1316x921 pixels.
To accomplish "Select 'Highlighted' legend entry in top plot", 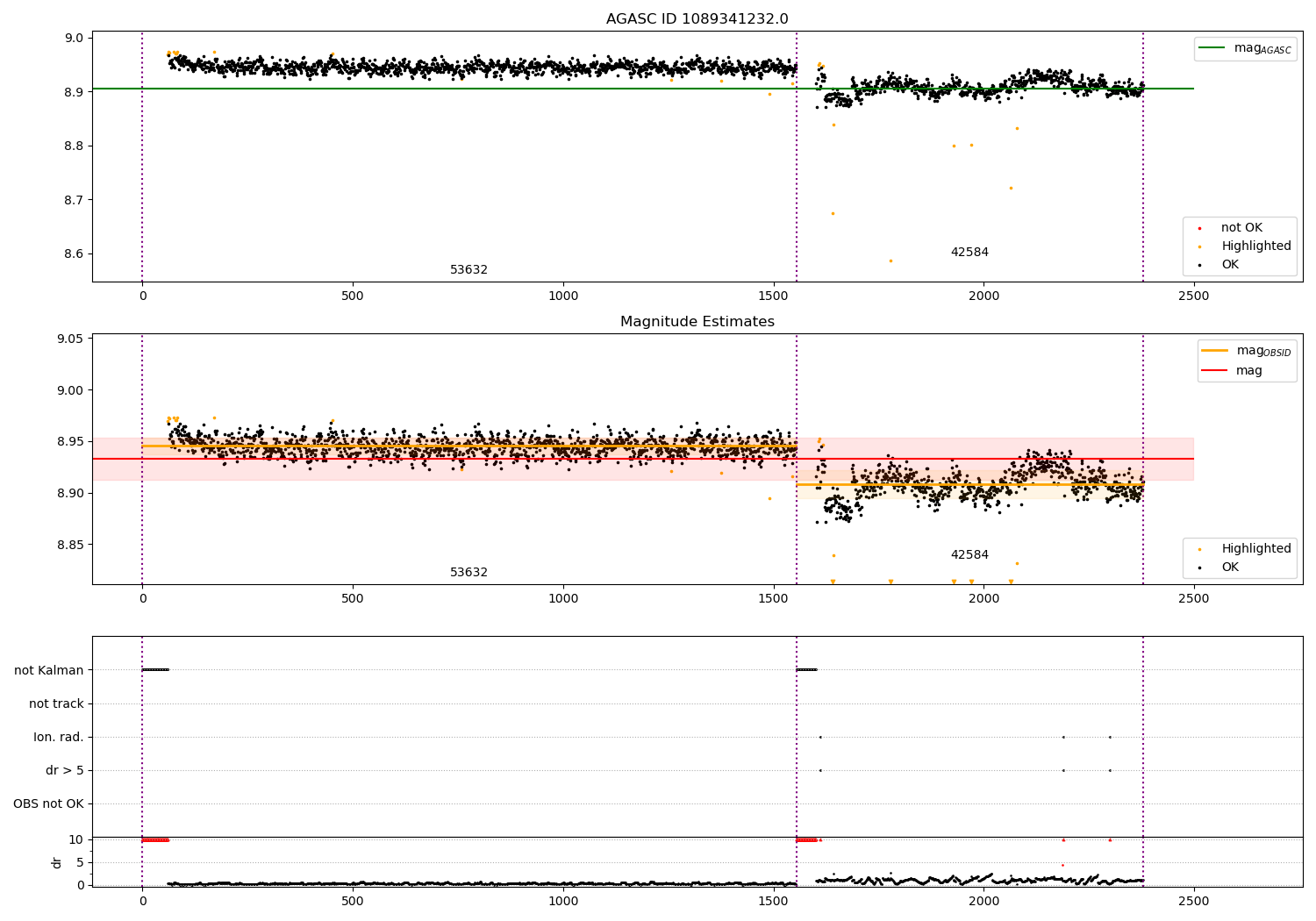I will [1246, 246].
